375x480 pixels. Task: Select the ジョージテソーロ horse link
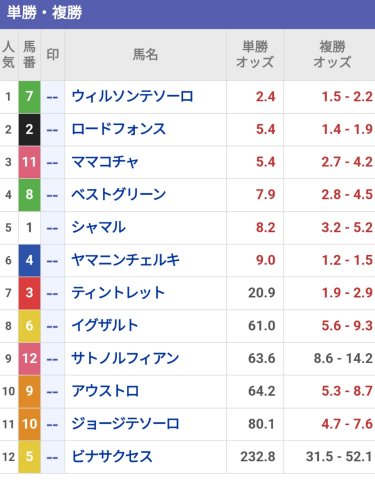click(x=125, y=424)
